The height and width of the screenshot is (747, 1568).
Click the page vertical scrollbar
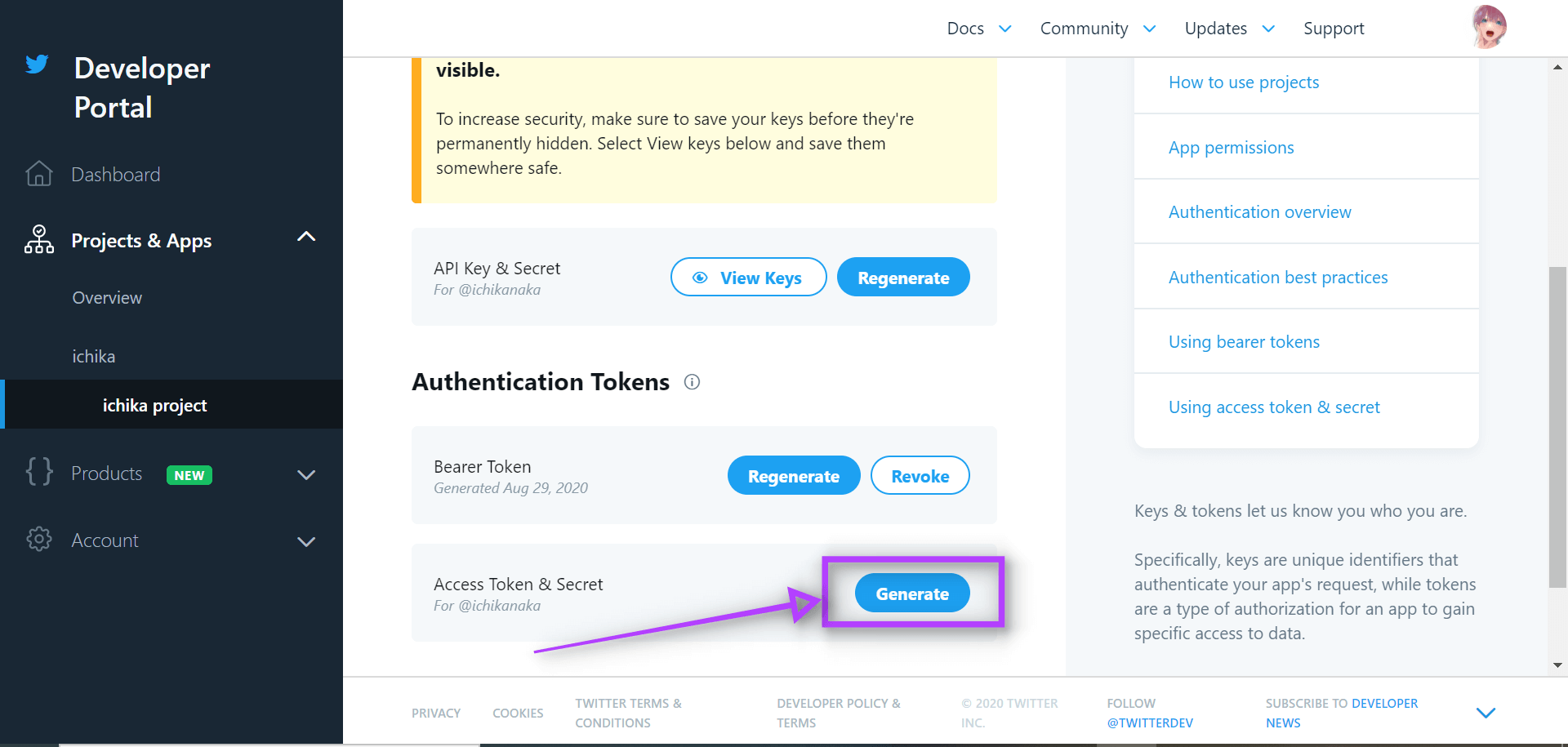1557,426
